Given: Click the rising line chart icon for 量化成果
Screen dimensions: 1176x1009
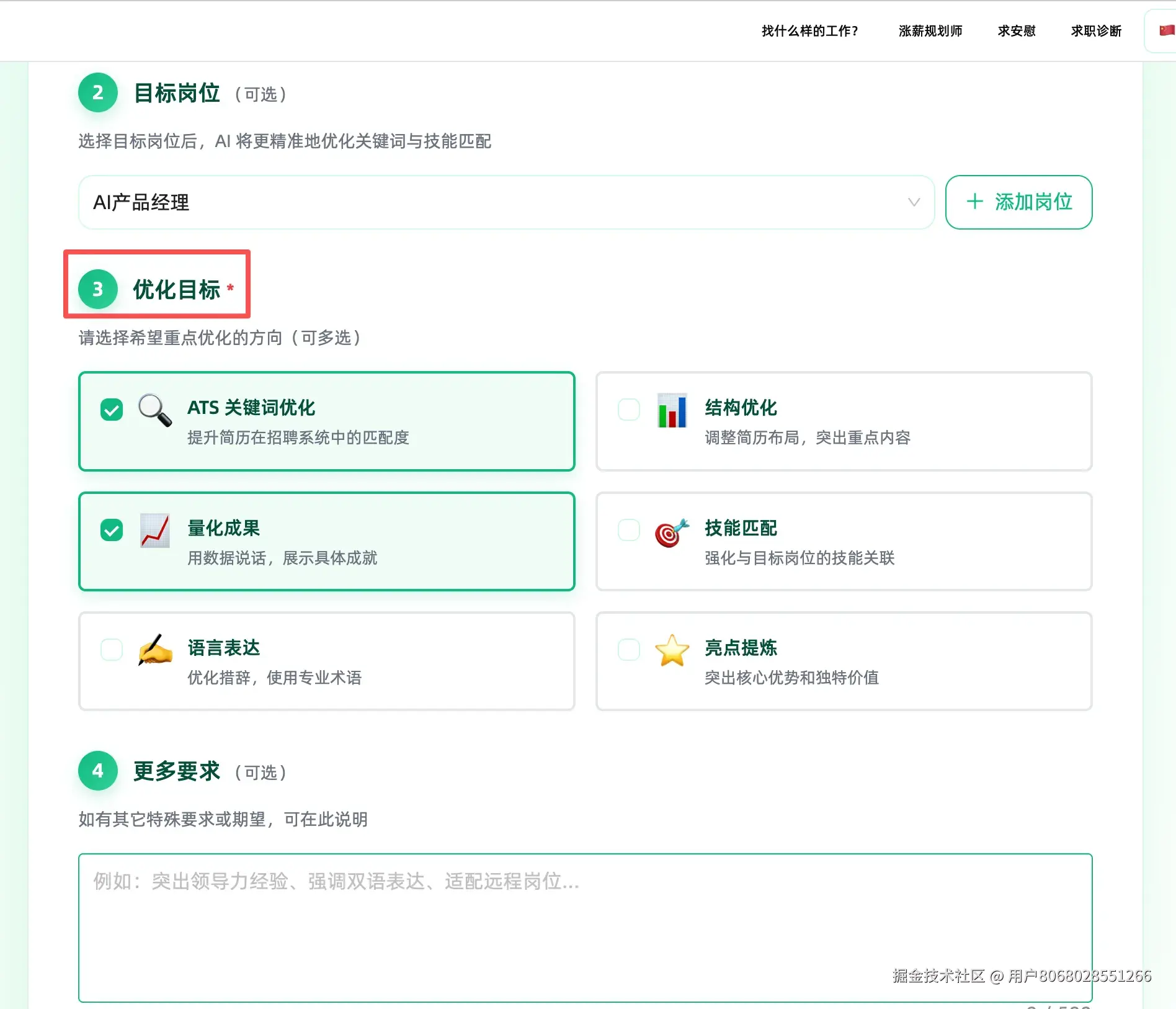Looking at the screenshot, I should 155,530.
